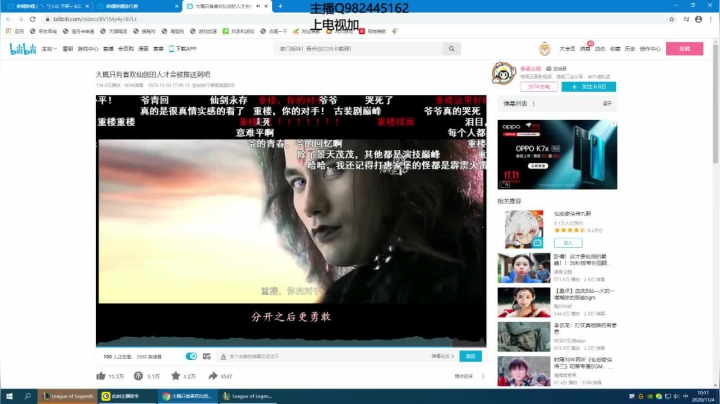The width and height of the screenshot is (720, 404).
Task: Open the danmaku list options dots
Action: click(534, 104)
